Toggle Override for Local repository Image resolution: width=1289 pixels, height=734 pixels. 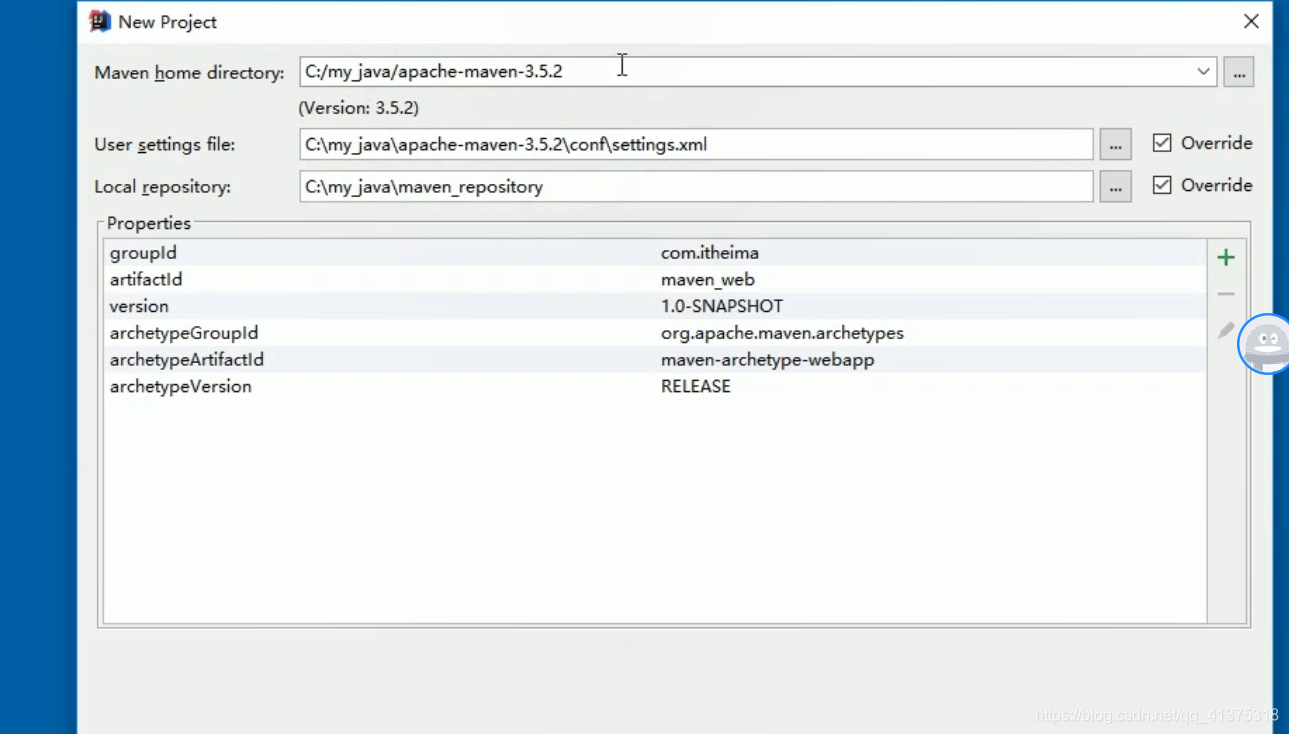[x=1162, y=185]
